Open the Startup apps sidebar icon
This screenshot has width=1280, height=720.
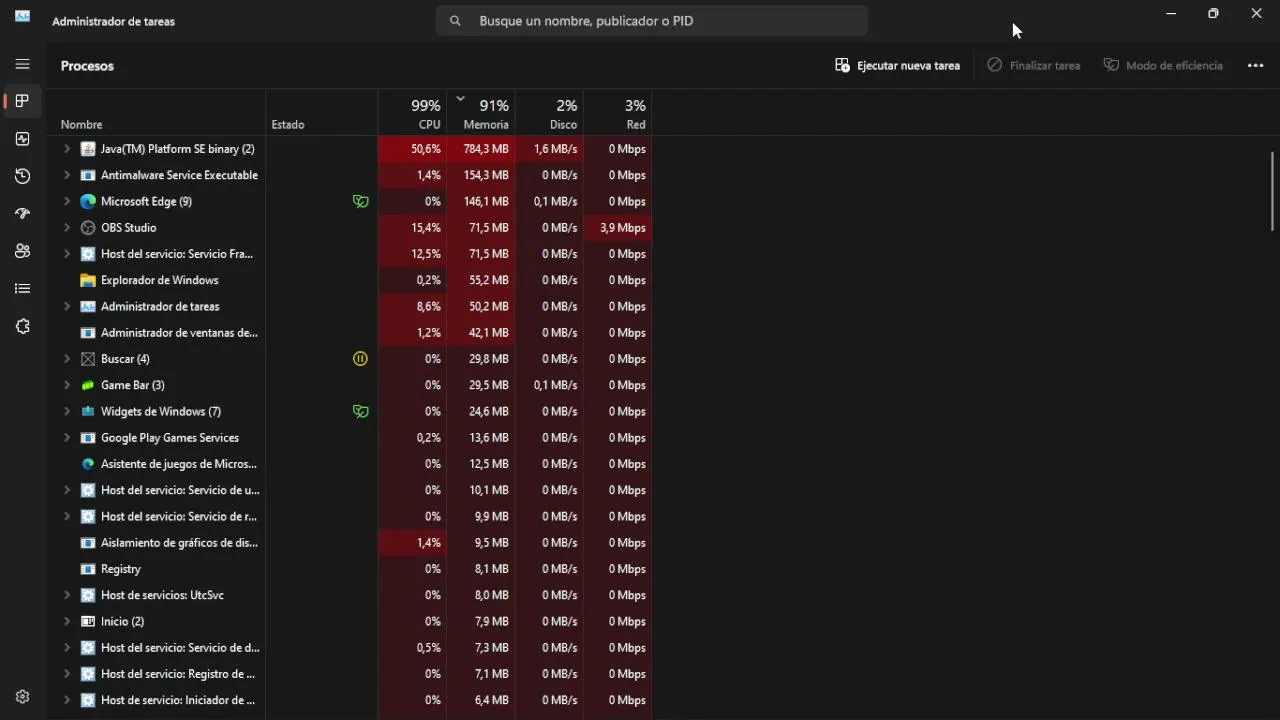22,214
